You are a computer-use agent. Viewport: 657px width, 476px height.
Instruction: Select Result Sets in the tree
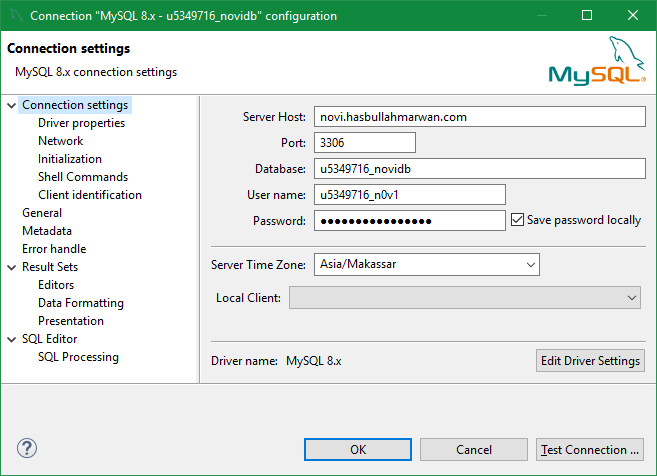click(x=50, y=267)
